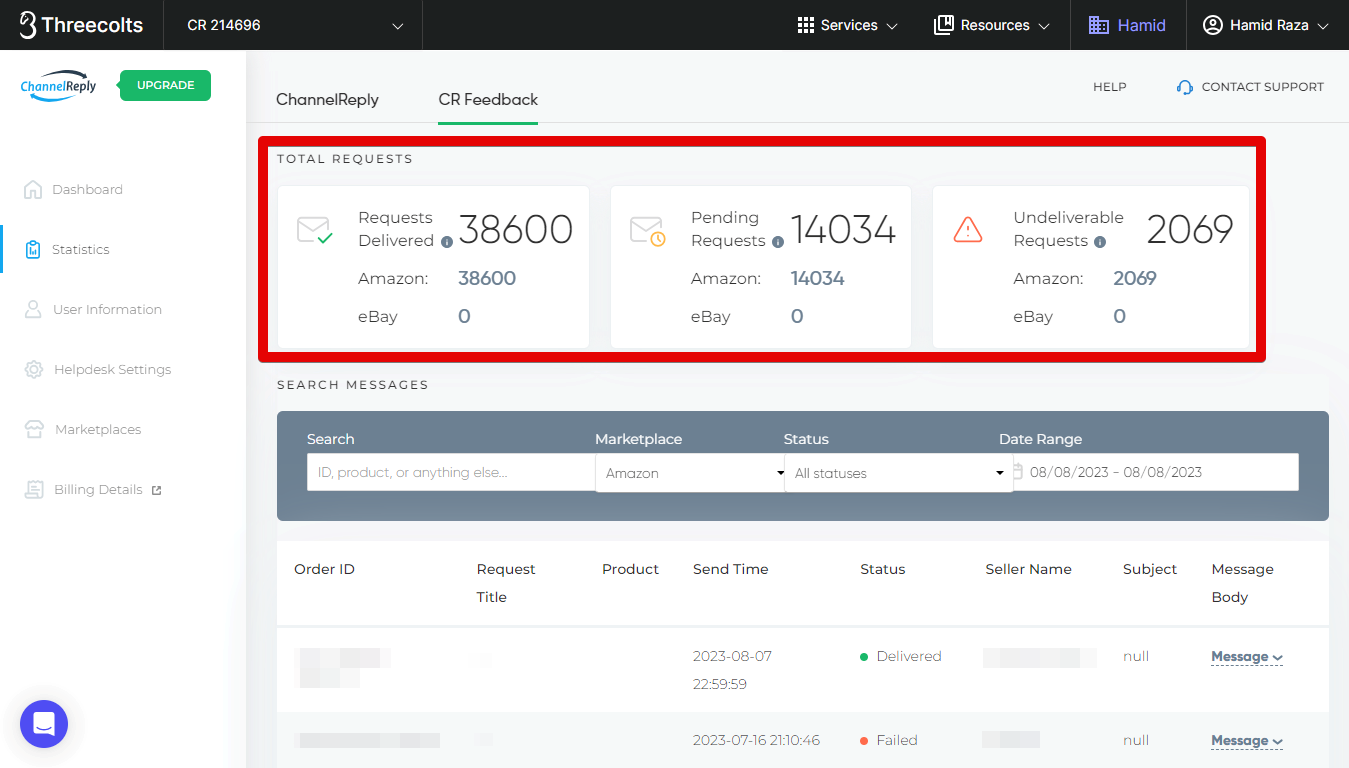
Task: Expand the CR 214696 account selector
Action: pos(293,25)
